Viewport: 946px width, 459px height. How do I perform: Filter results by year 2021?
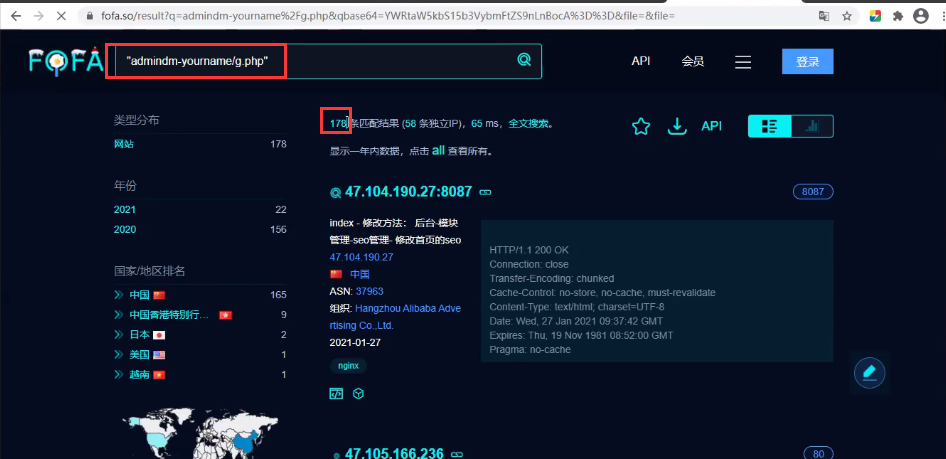(125, 209)
